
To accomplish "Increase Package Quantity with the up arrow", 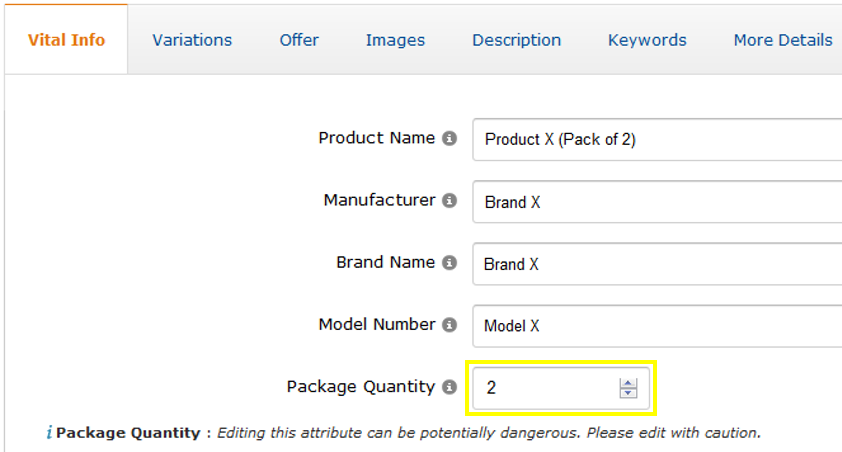I will tap(628, 382).
